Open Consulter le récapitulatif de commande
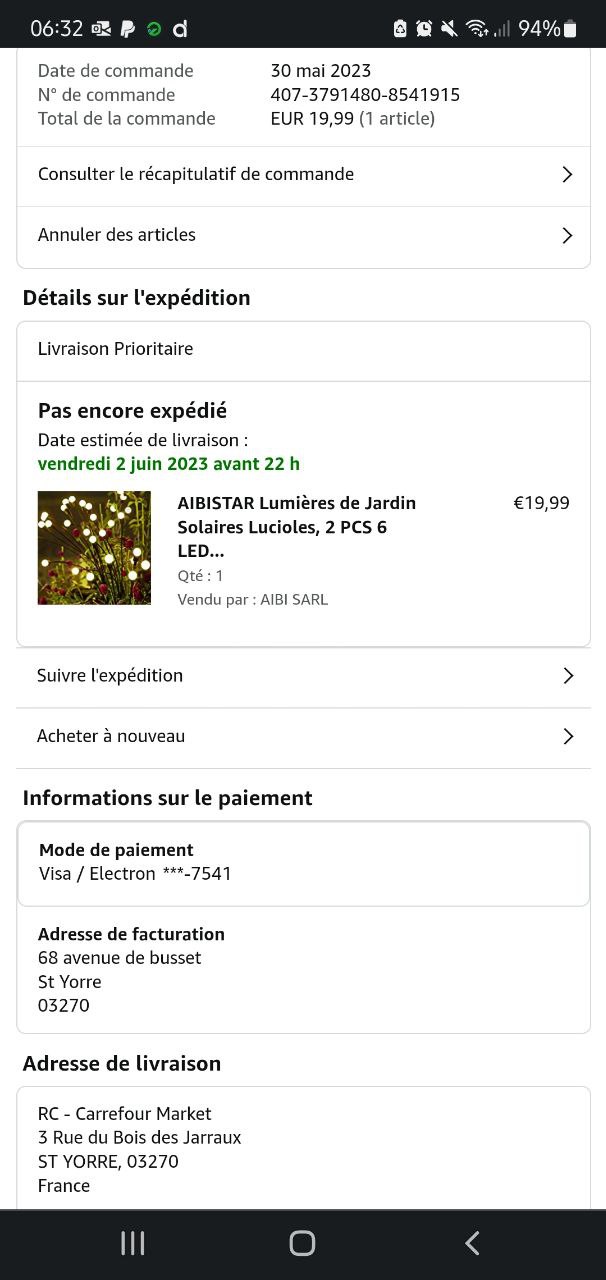This screenshot has height=1280, width=606. coord(196,174)
